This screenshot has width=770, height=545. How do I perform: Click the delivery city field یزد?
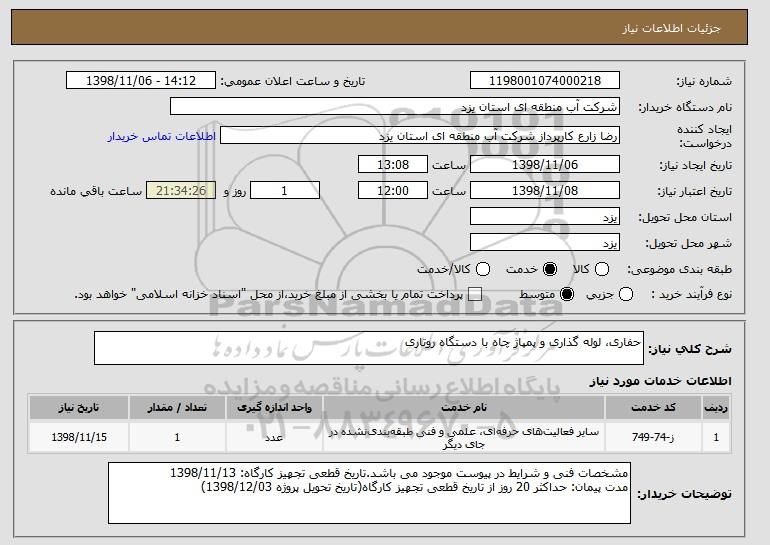tap(545, 243)
